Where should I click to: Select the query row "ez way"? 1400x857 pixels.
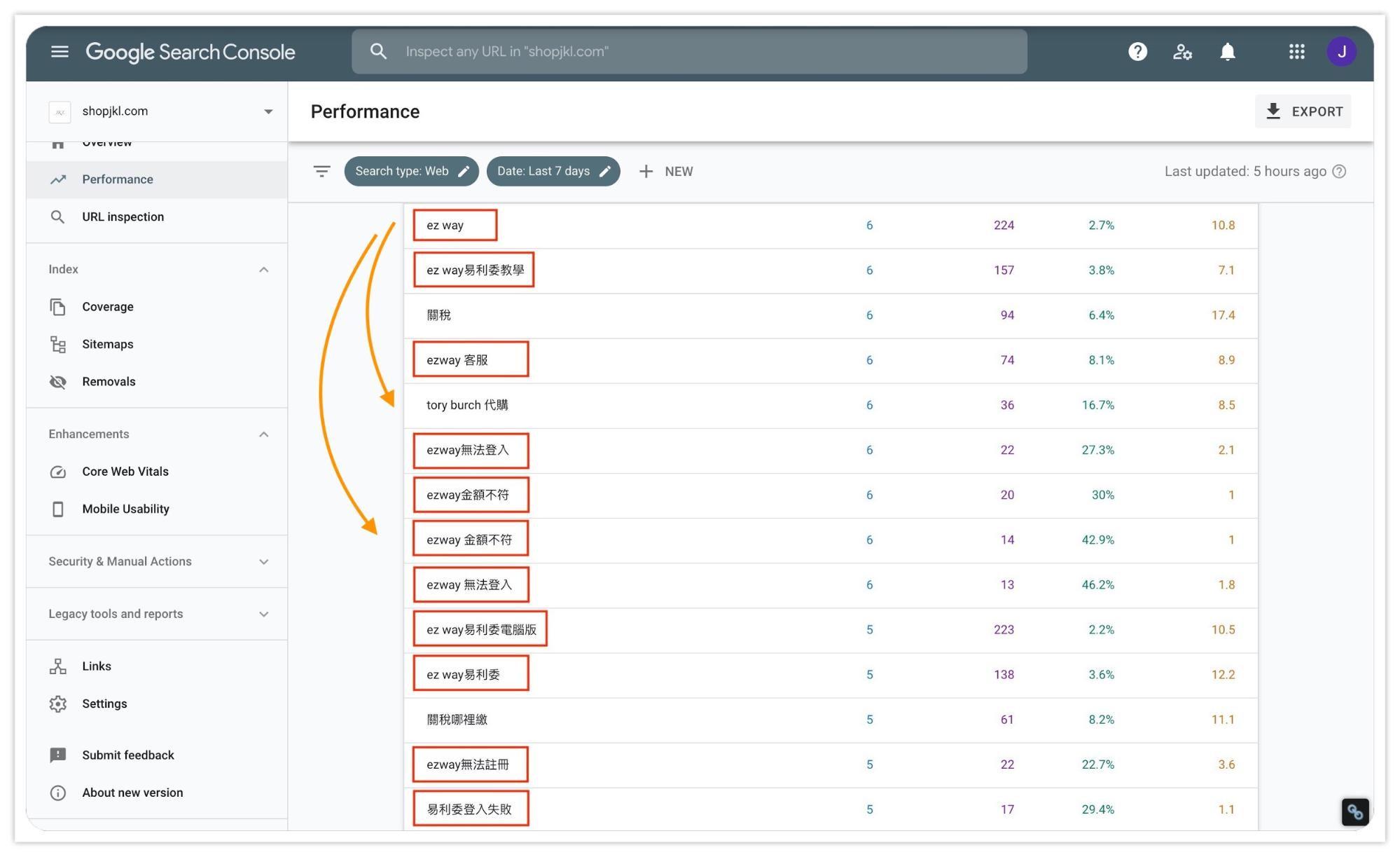831,226
